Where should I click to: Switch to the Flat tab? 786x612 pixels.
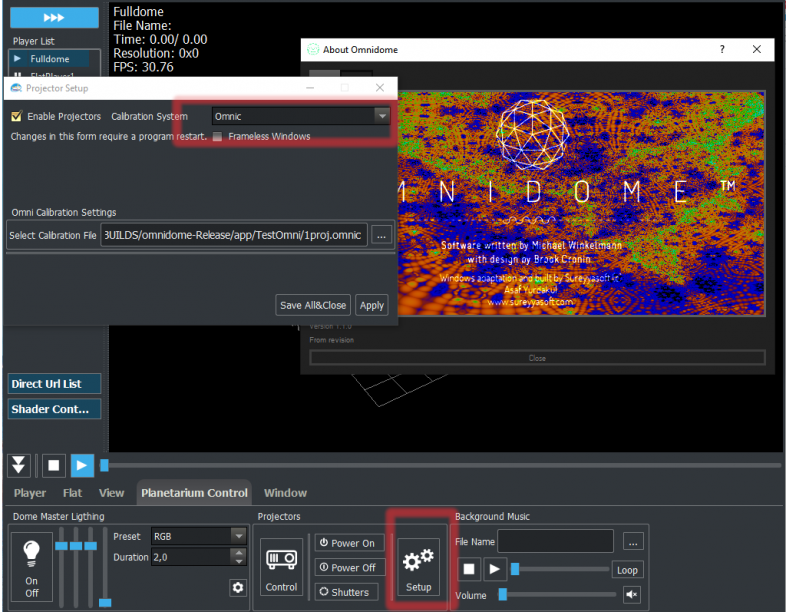pyautogui.click(x=72, y=493)
